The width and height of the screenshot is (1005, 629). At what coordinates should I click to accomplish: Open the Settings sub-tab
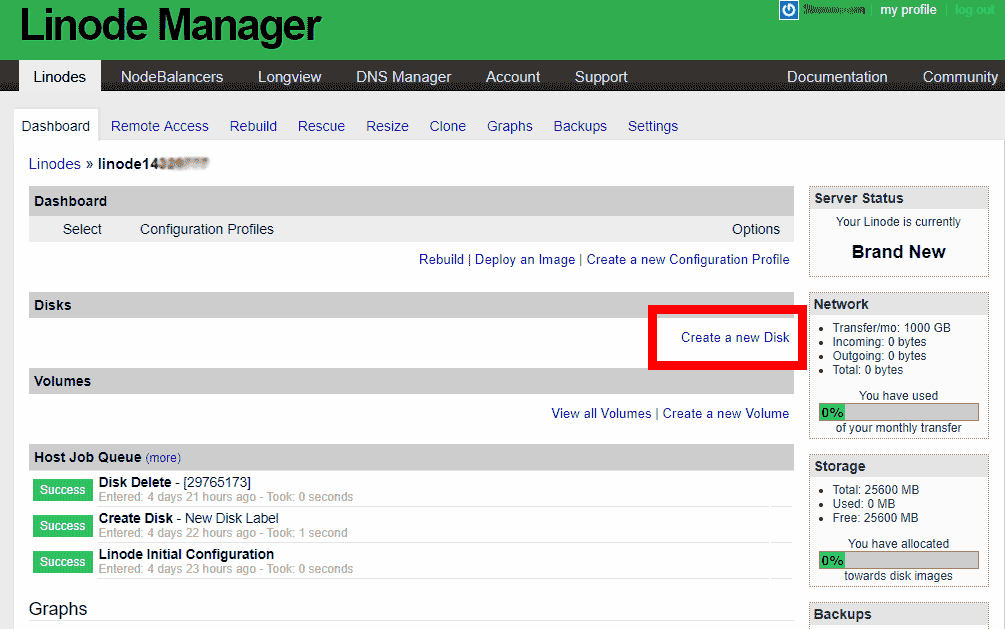[x=652, y=126]
